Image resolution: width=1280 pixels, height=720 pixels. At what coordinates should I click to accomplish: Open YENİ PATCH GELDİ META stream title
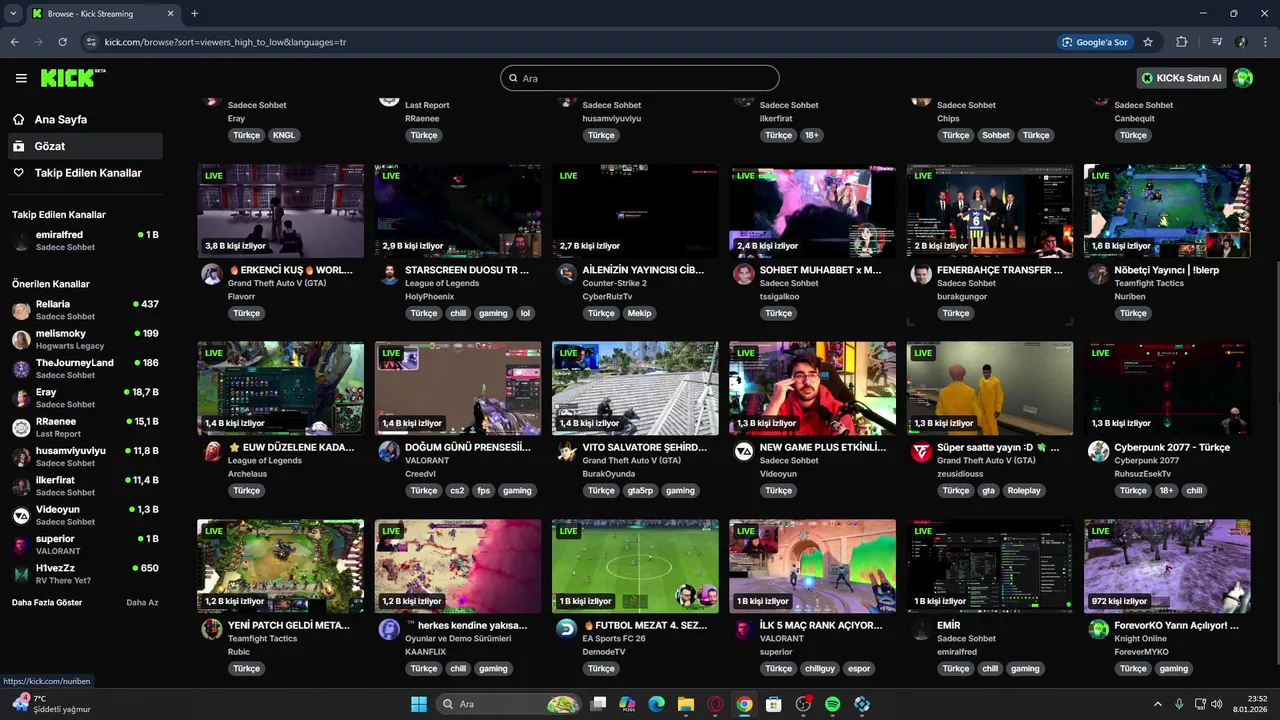tap(289, 625)
